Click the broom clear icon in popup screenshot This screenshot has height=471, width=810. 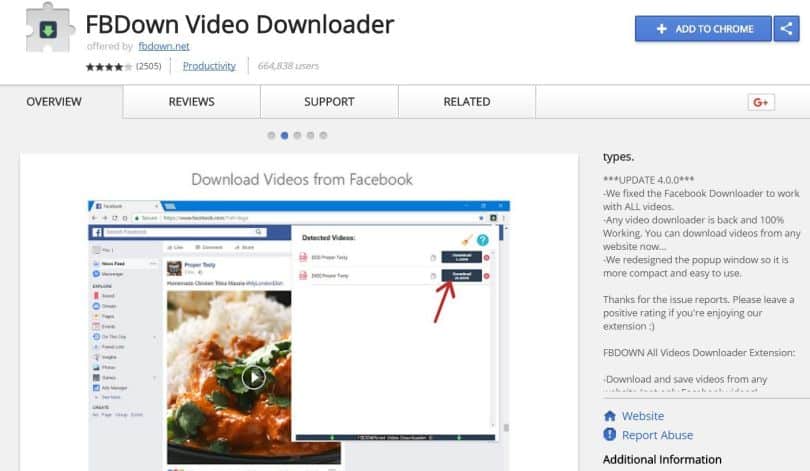coord(467,240)
